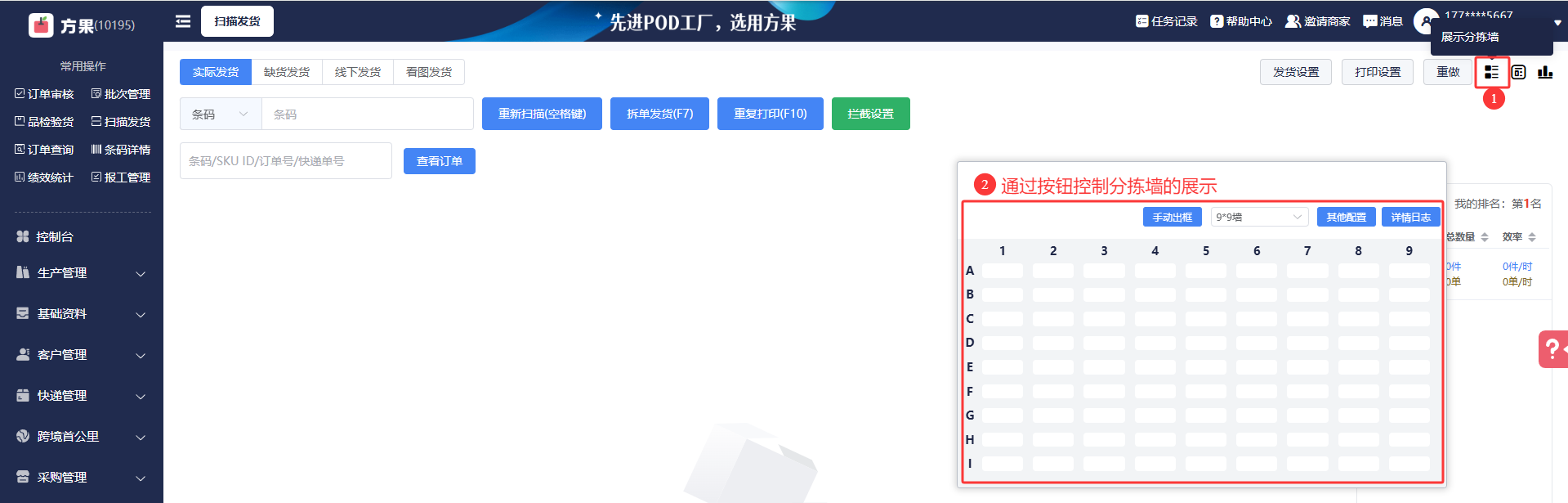The width and height of the screenshot is (1568, 503).
Task: Select sorting wall cell E5
Action: [x=1206, y=367]
